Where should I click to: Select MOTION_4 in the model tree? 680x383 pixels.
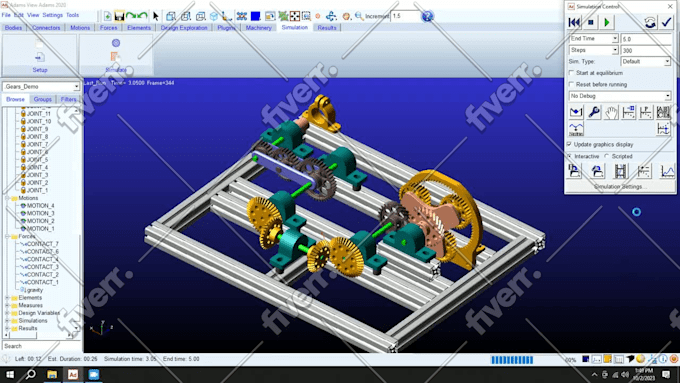(x=40, y=206)
